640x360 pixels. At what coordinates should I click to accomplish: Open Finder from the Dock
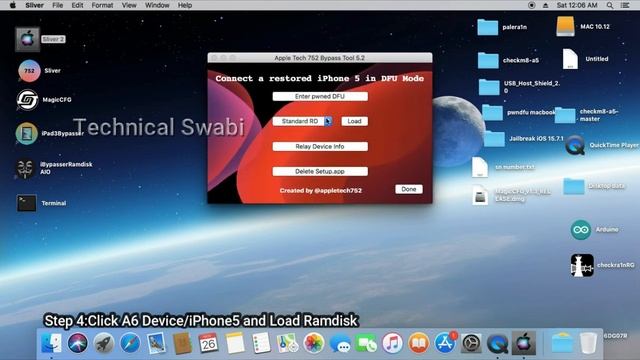click(51, 343)
